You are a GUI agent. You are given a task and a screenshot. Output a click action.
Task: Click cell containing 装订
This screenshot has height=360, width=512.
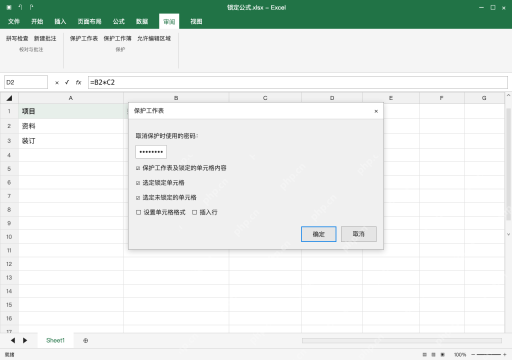(71, 141)
